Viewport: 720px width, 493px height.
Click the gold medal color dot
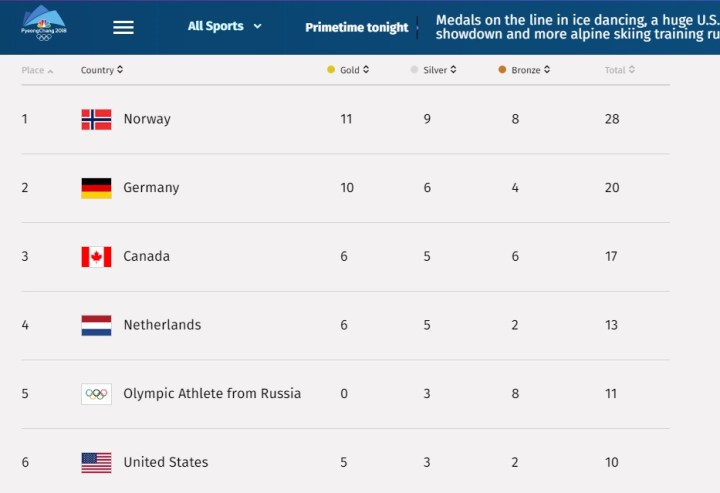coord(331,70)
